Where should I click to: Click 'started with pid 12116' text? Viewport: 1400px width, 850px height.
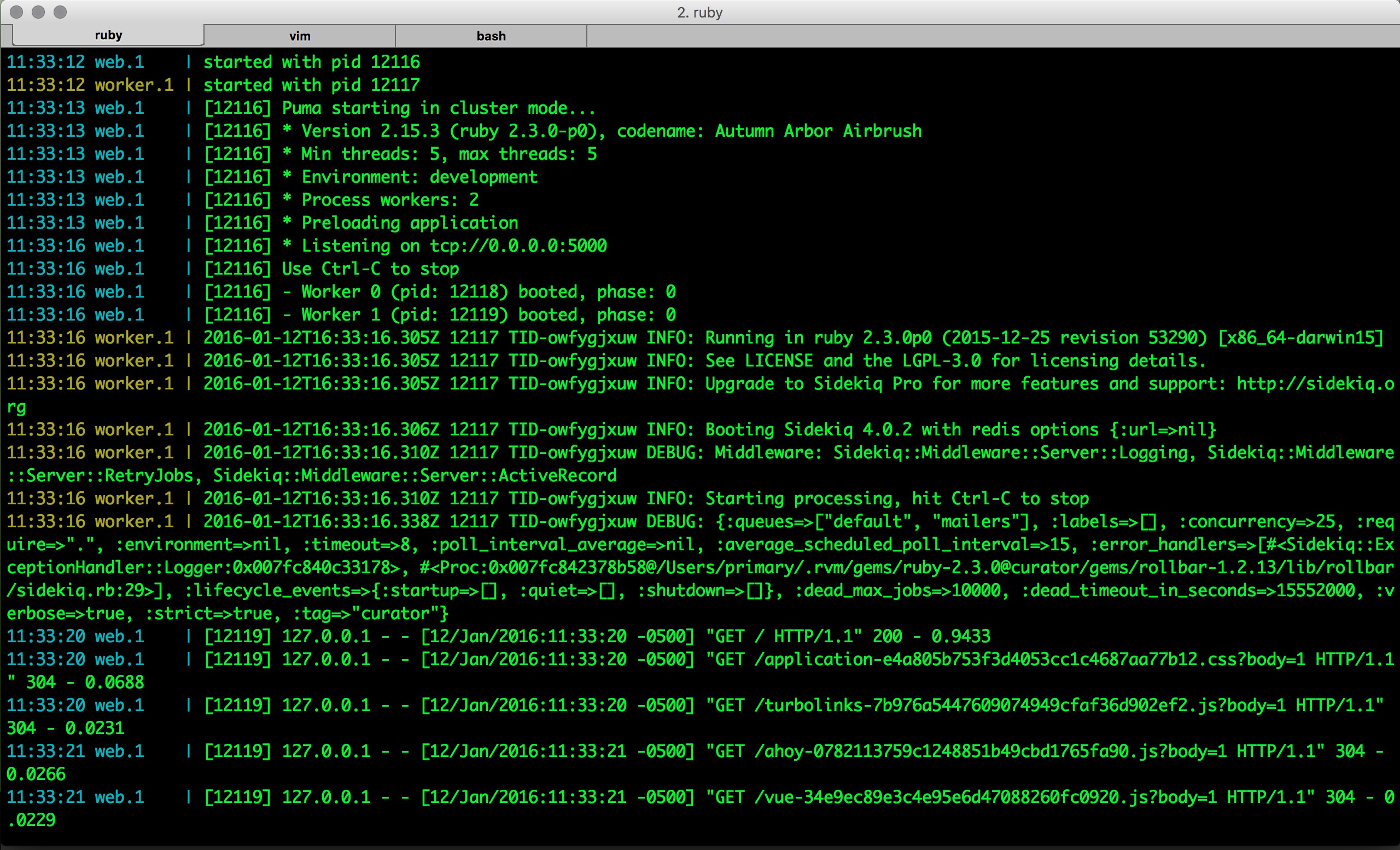point(311,61)
